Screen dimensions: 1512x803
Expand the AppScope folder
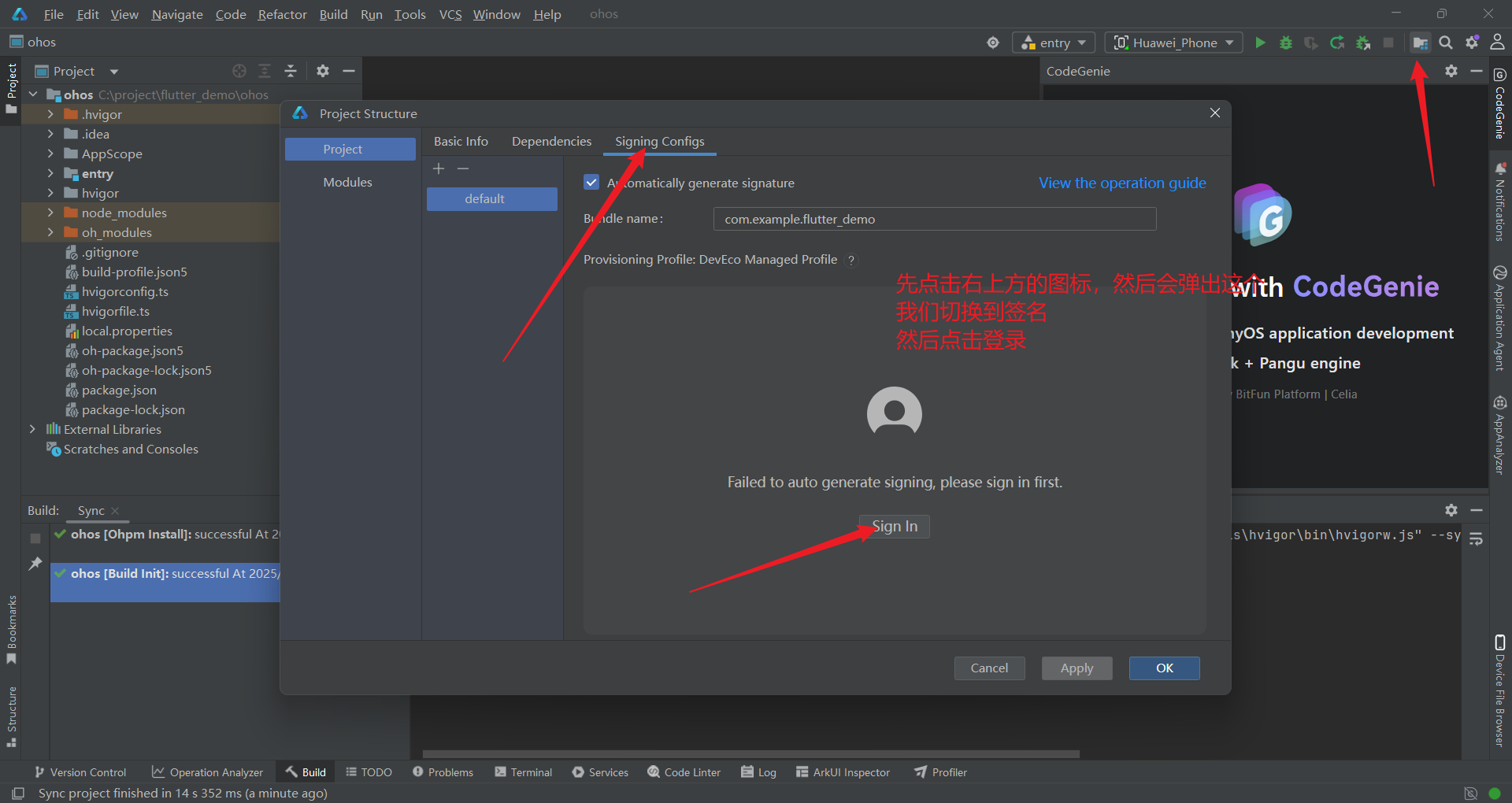(x=50, y=154)
